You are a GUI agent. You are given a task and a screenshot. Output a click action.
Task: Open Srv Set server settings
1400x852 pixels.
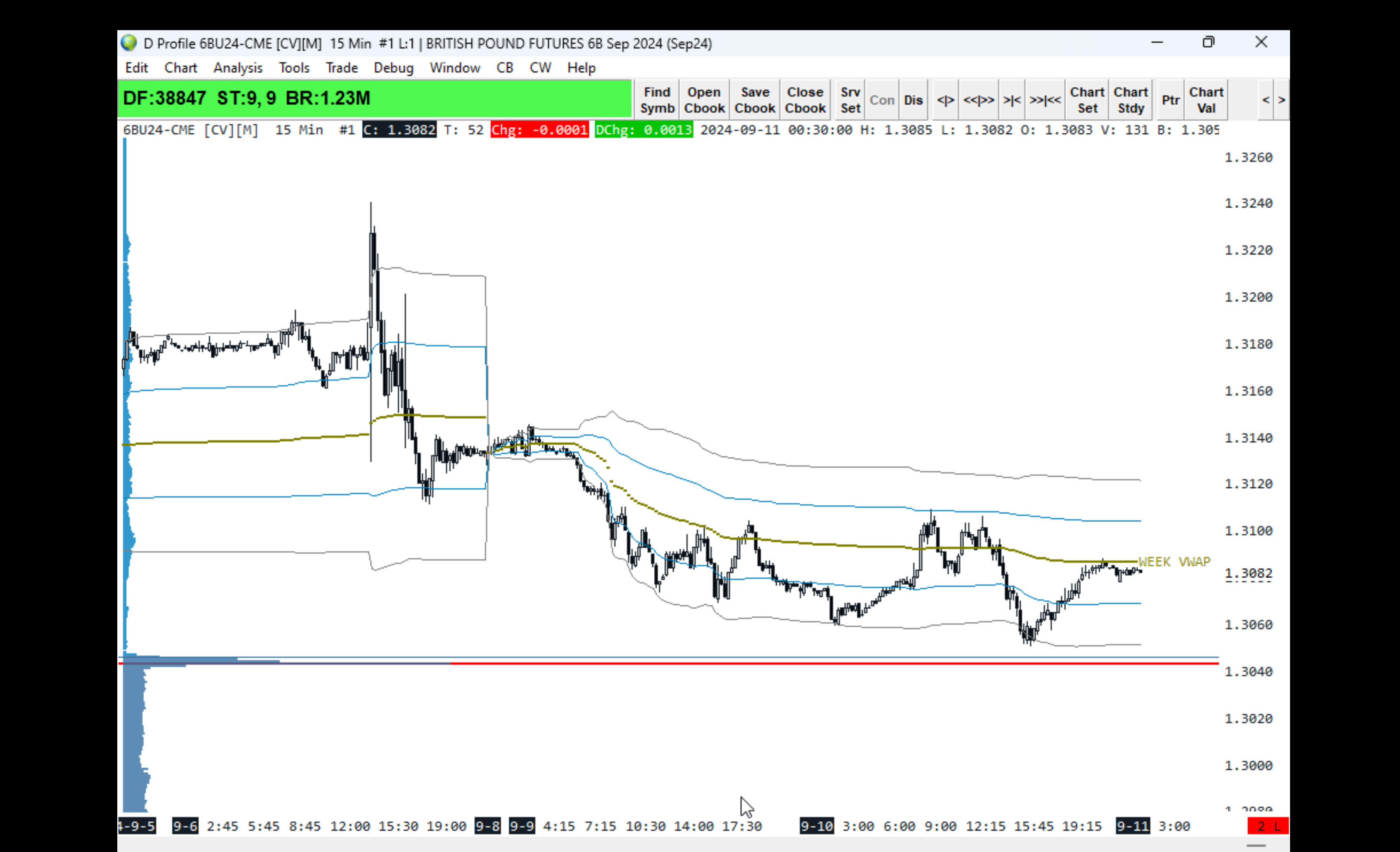click(x=850, y=100)
